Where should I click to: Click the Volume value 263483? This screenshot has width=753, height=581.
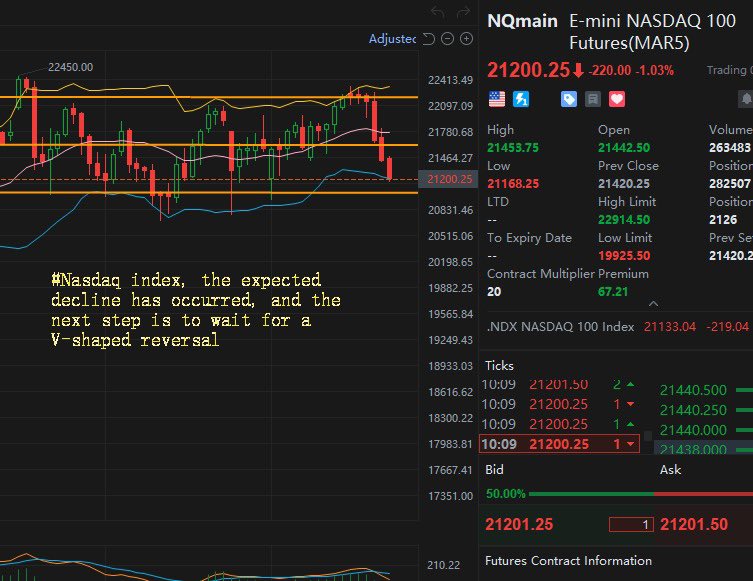click(729, 148)
